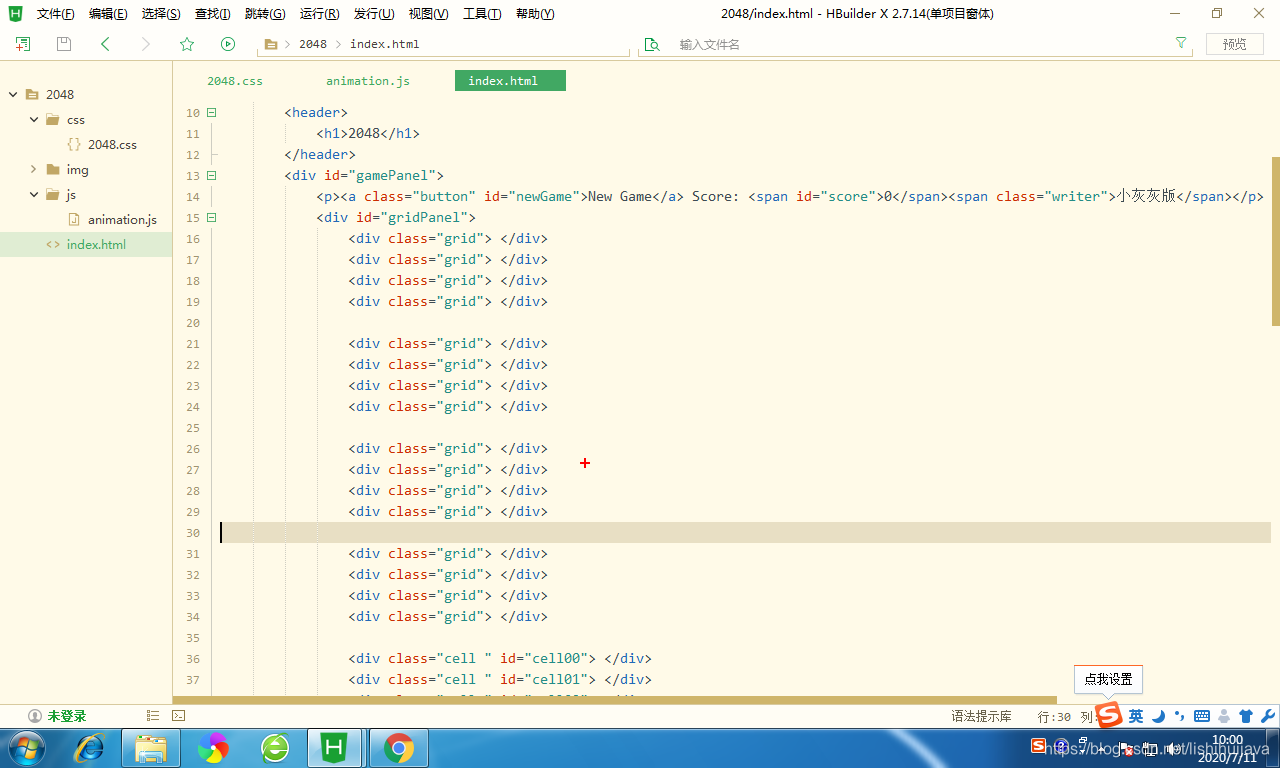
Task: Open animation.js in the project tree
Action: [122, 219]
